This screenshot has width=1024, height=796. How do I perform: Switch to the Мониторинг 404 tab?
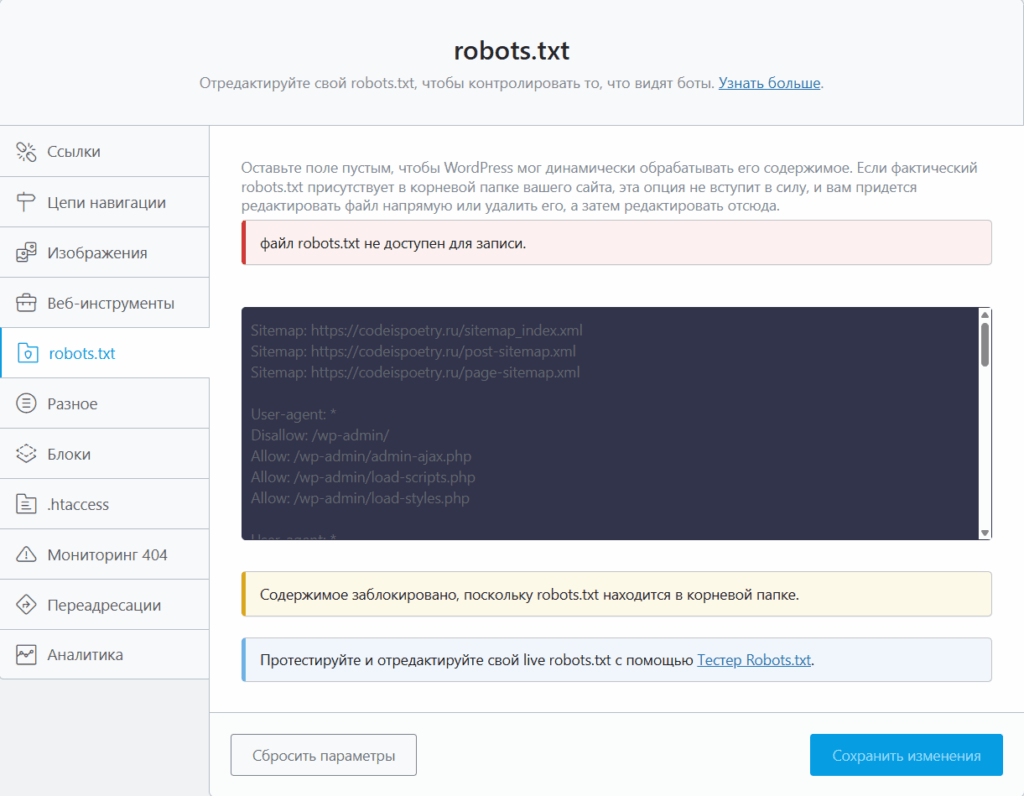pyautogui.click(x=107, y=555)
